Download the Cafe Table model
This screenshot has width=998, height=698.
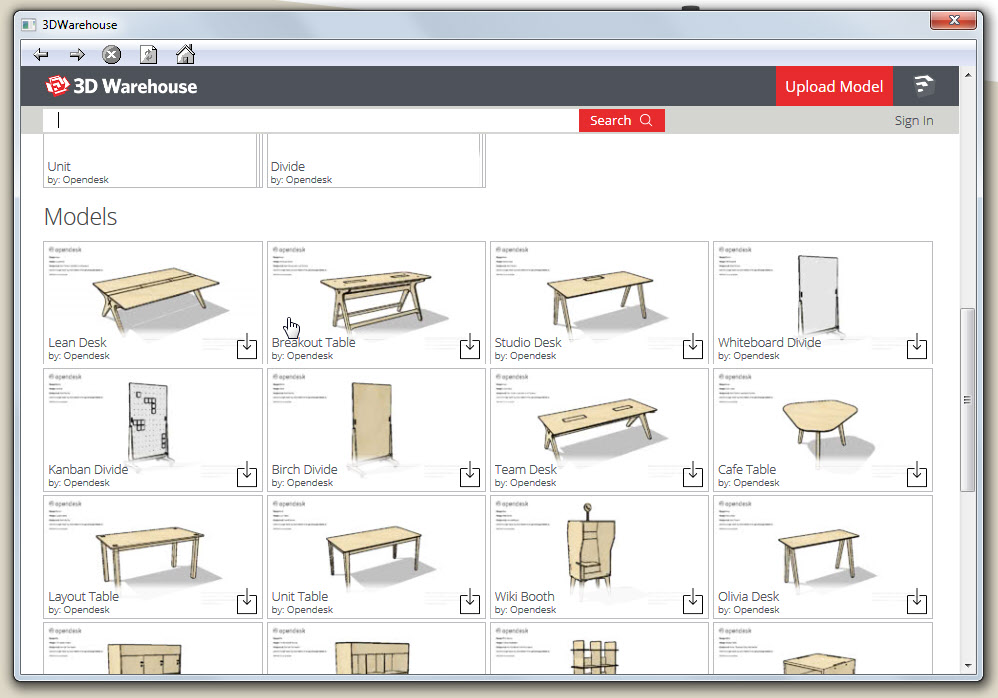[x=917, y=474]
